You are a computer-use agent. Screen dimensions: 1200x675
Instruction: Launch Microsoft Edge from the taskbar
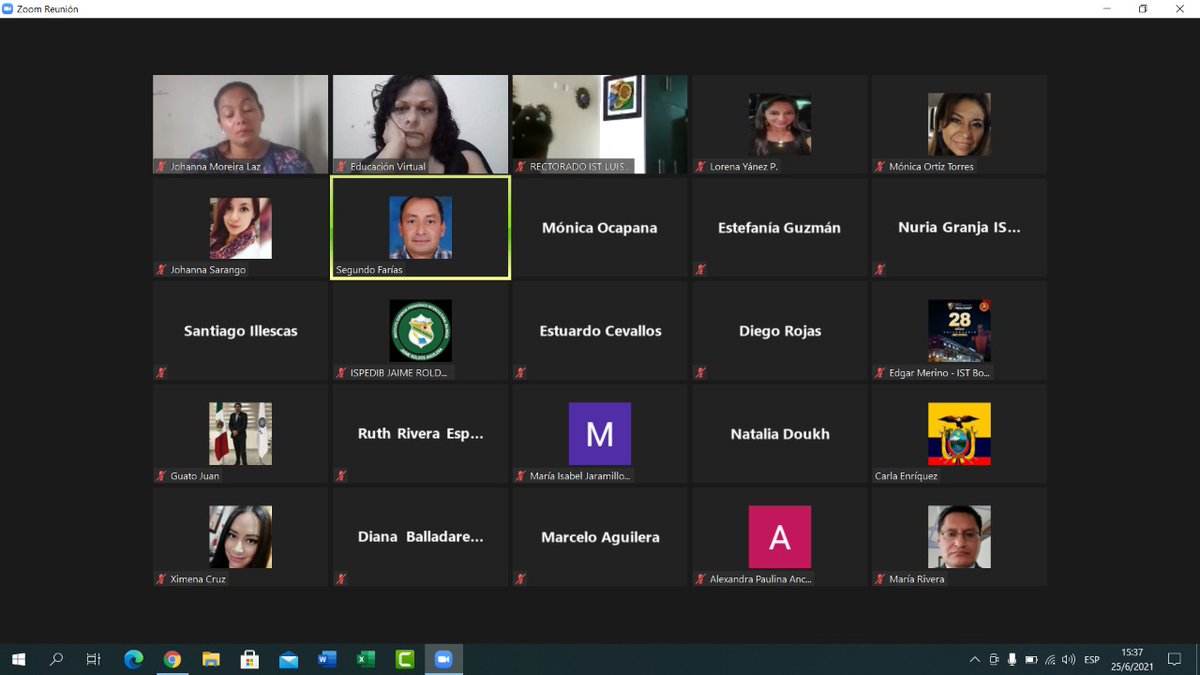[133, 659]
